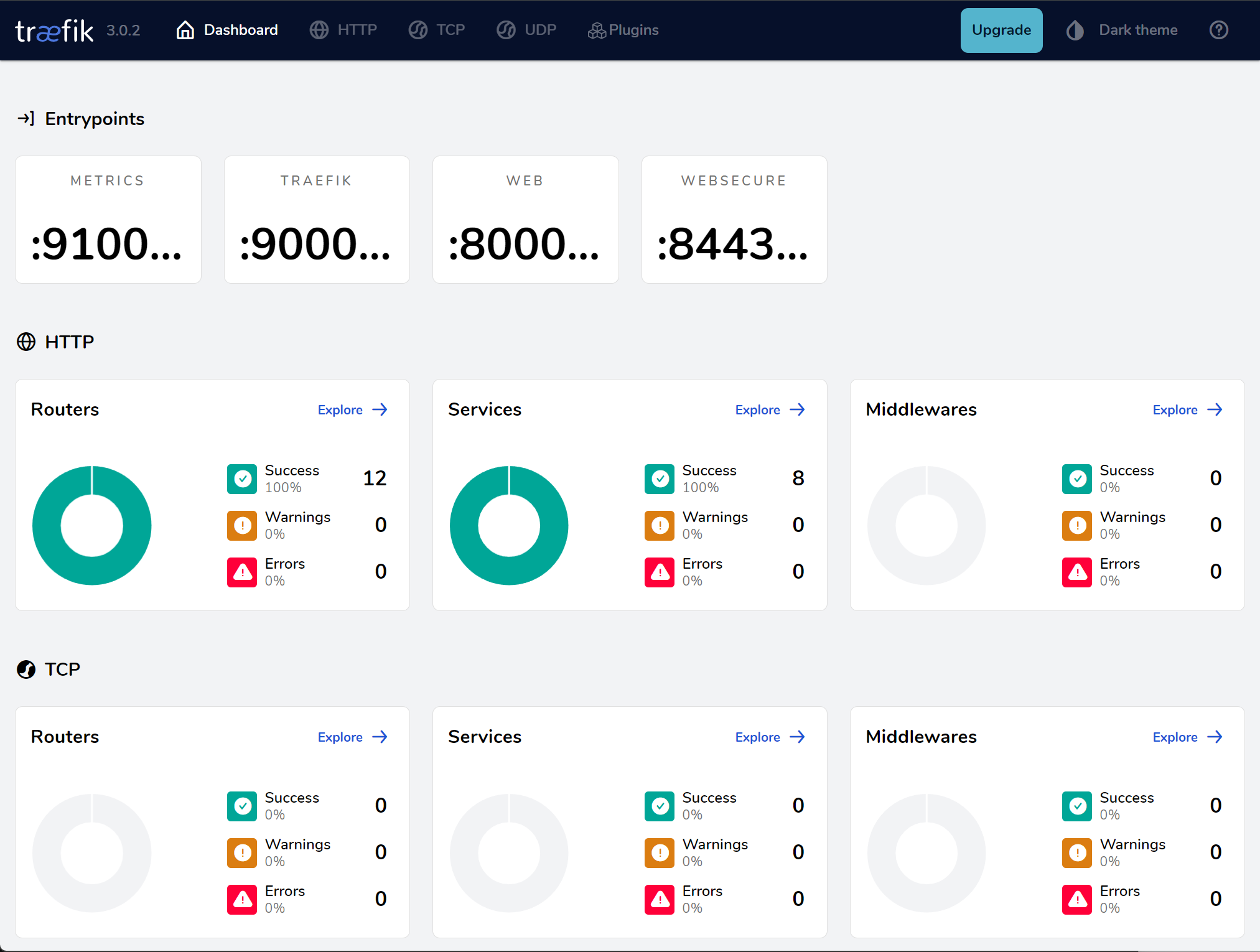Click HTTP Services Errors icon
The width and height of the screenshot is (1260, 952).
pos(660,572)
